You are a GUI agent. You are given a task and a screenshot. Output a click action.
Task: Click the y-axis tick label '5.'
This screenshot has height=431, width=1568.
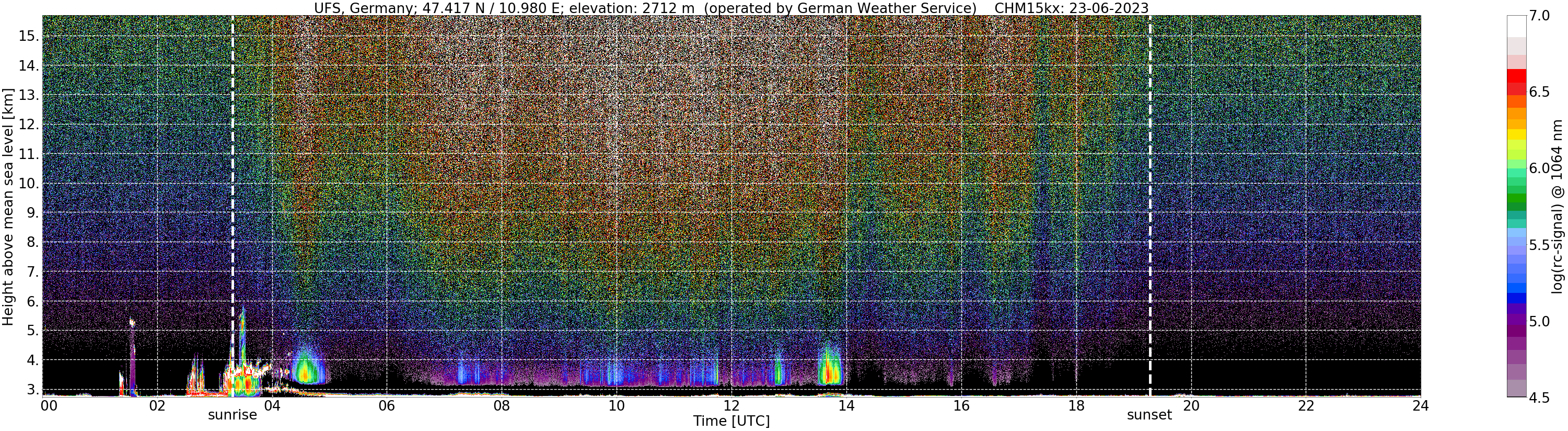(x=33, y=331)
